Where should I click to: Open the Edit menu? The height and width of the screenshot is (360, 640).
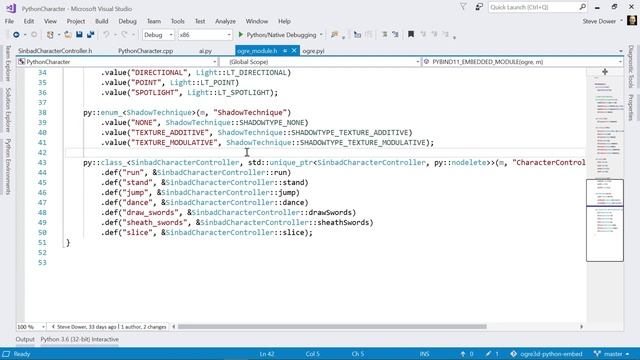[x=29, y=21]
